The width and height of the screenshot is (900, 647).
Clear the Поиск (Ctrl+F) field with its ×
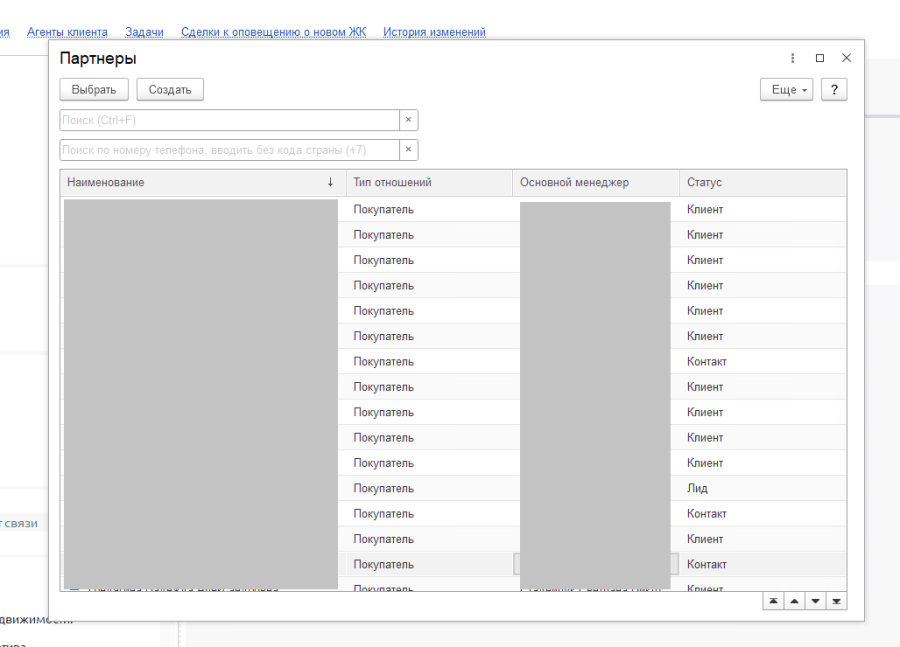(x=408, y=120)
